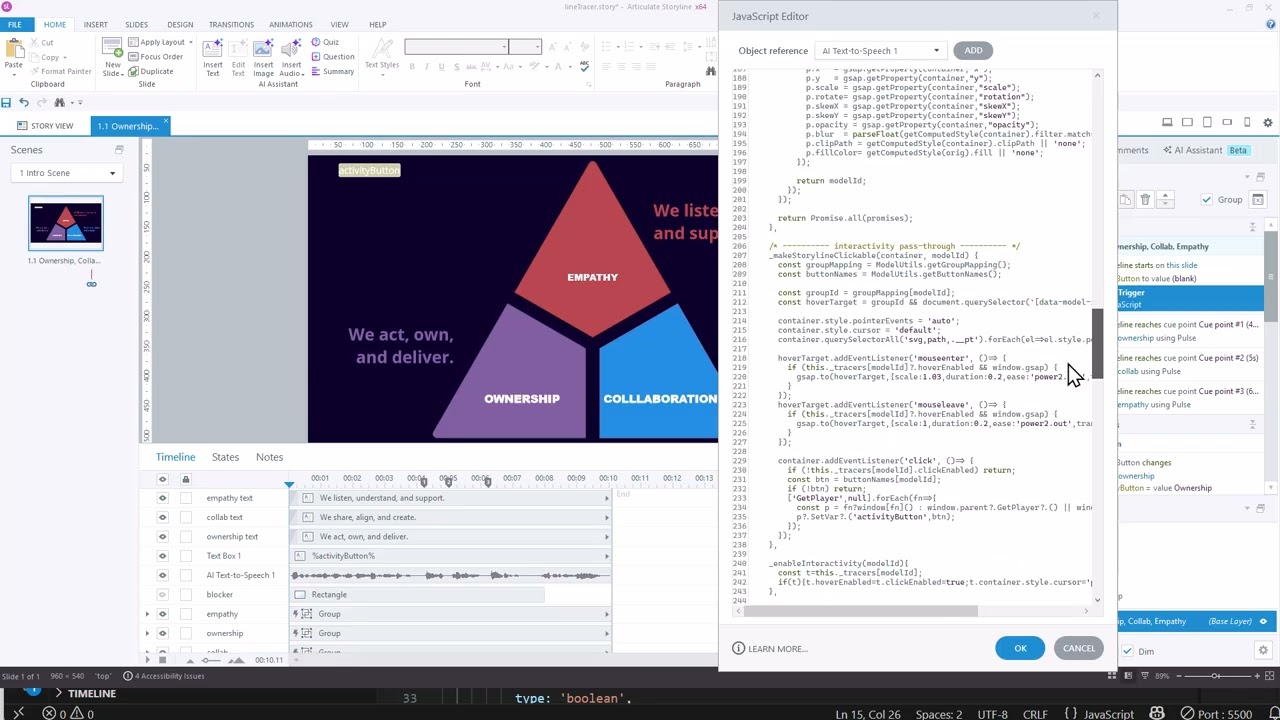Toggle lock box for empathy text layer

coord(185,498)
